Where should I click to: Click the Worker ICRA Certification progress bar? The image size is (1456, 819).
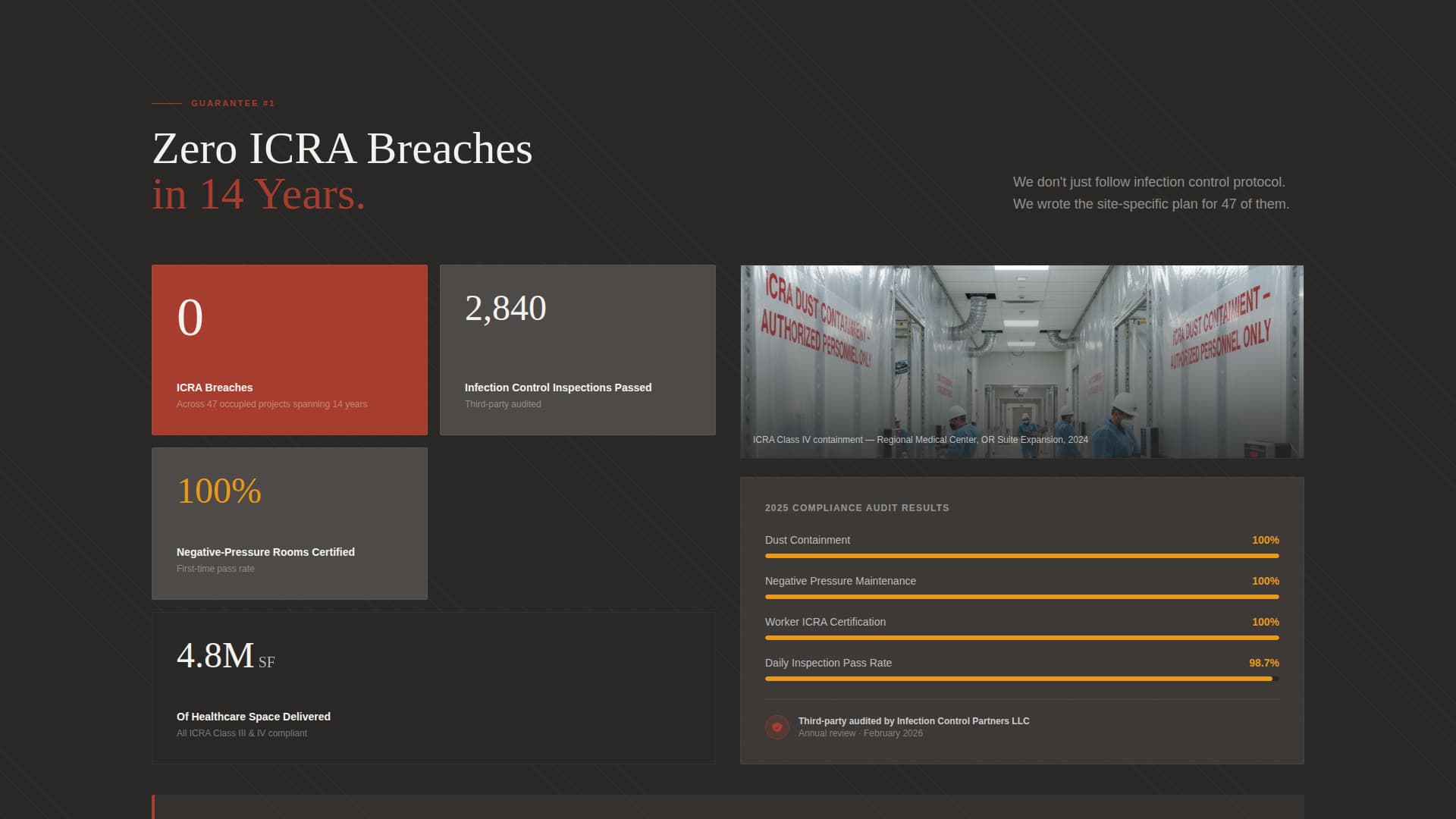coord(1022,638)
